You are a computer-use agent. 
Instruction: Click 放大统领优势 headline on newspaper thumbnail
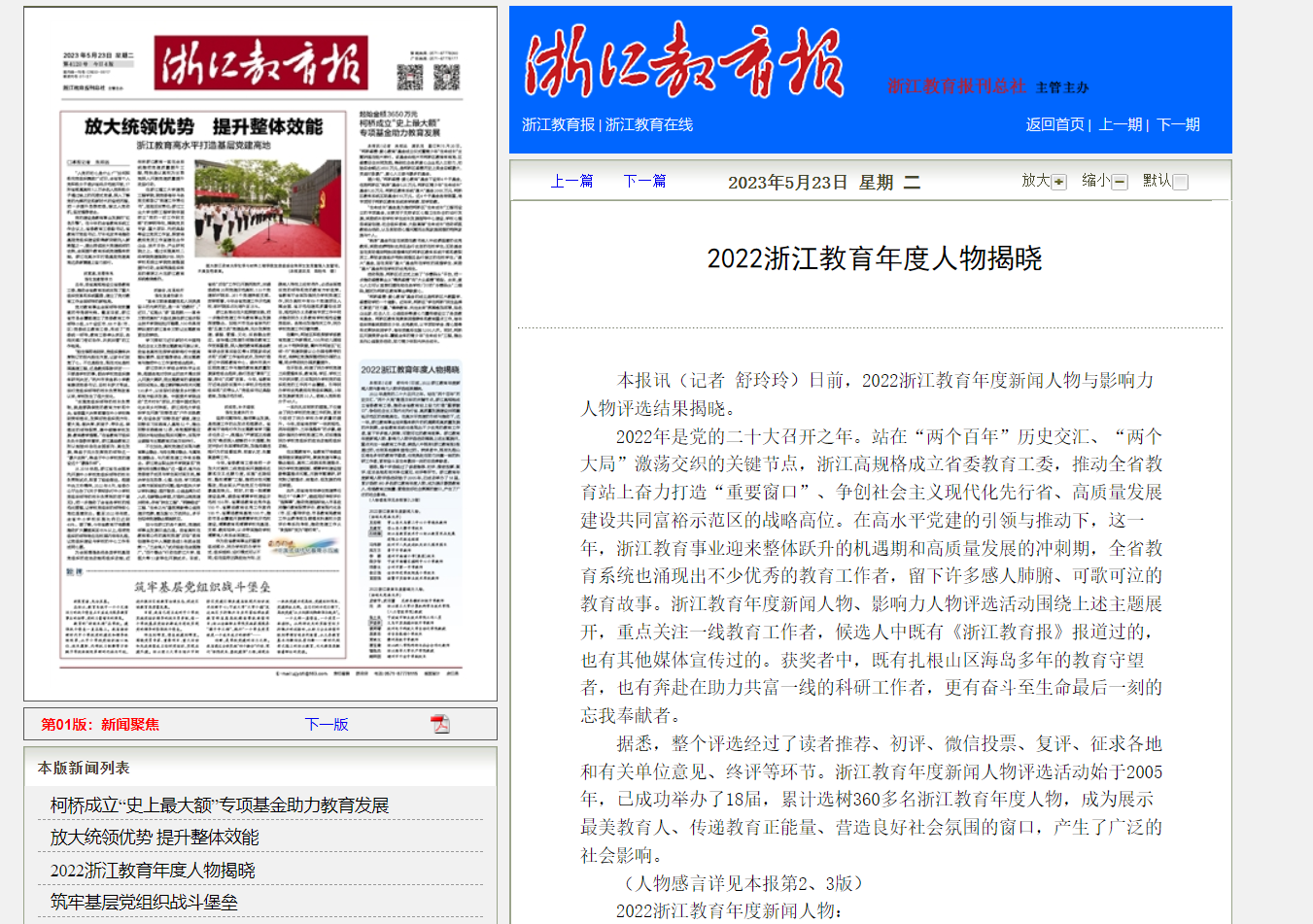[x=203, y=126]
